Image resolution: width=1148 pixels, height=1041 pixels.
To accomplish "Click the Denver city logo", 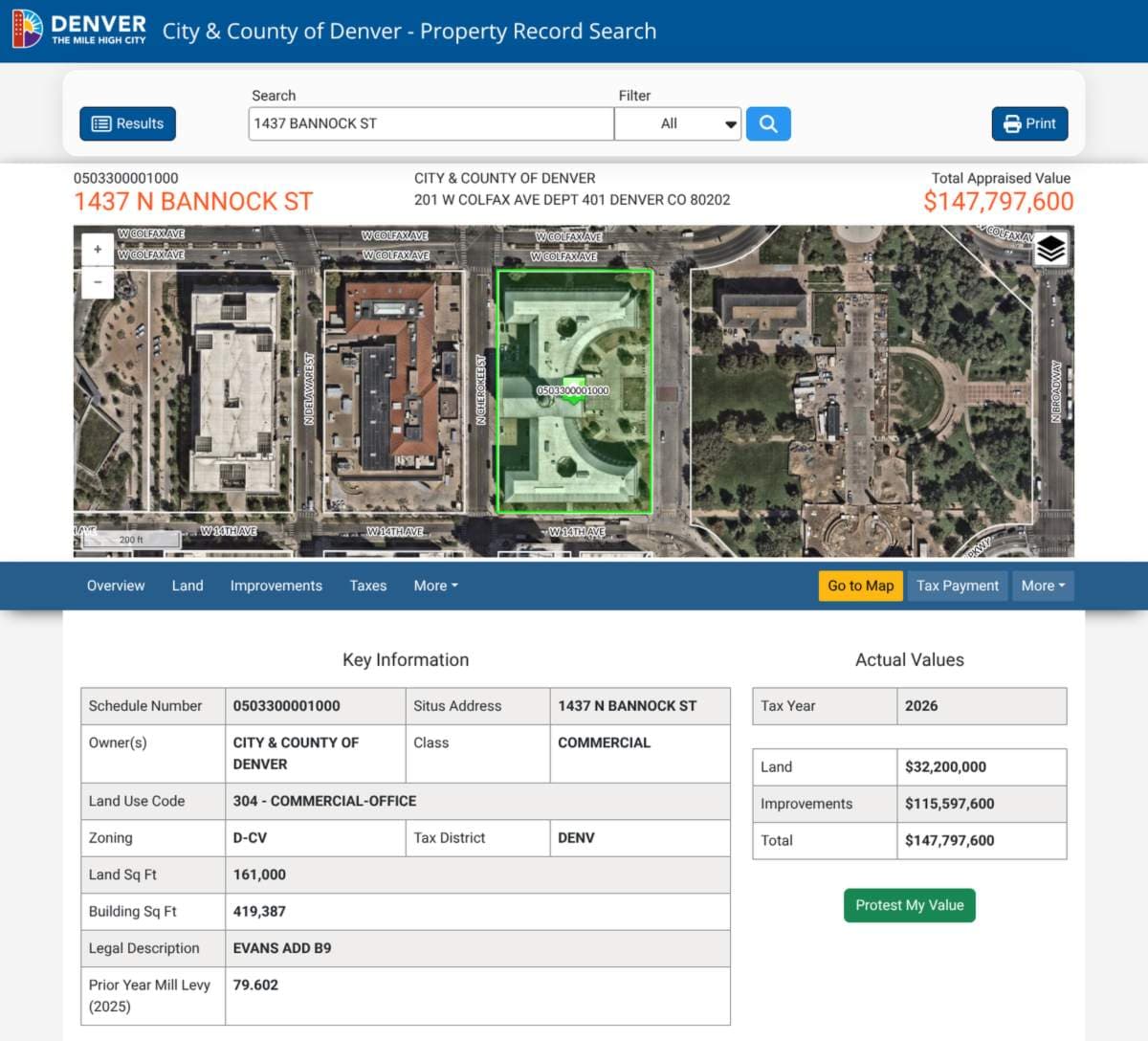I will point(80,30).
